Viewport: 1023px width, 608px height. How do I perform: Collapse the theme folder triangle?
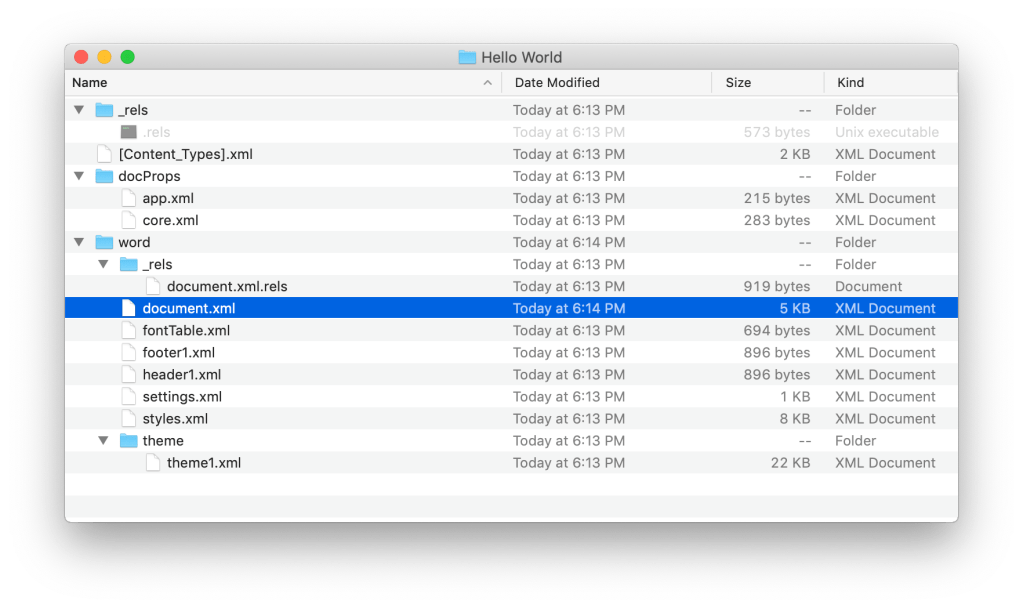click(x=103, y=440)
